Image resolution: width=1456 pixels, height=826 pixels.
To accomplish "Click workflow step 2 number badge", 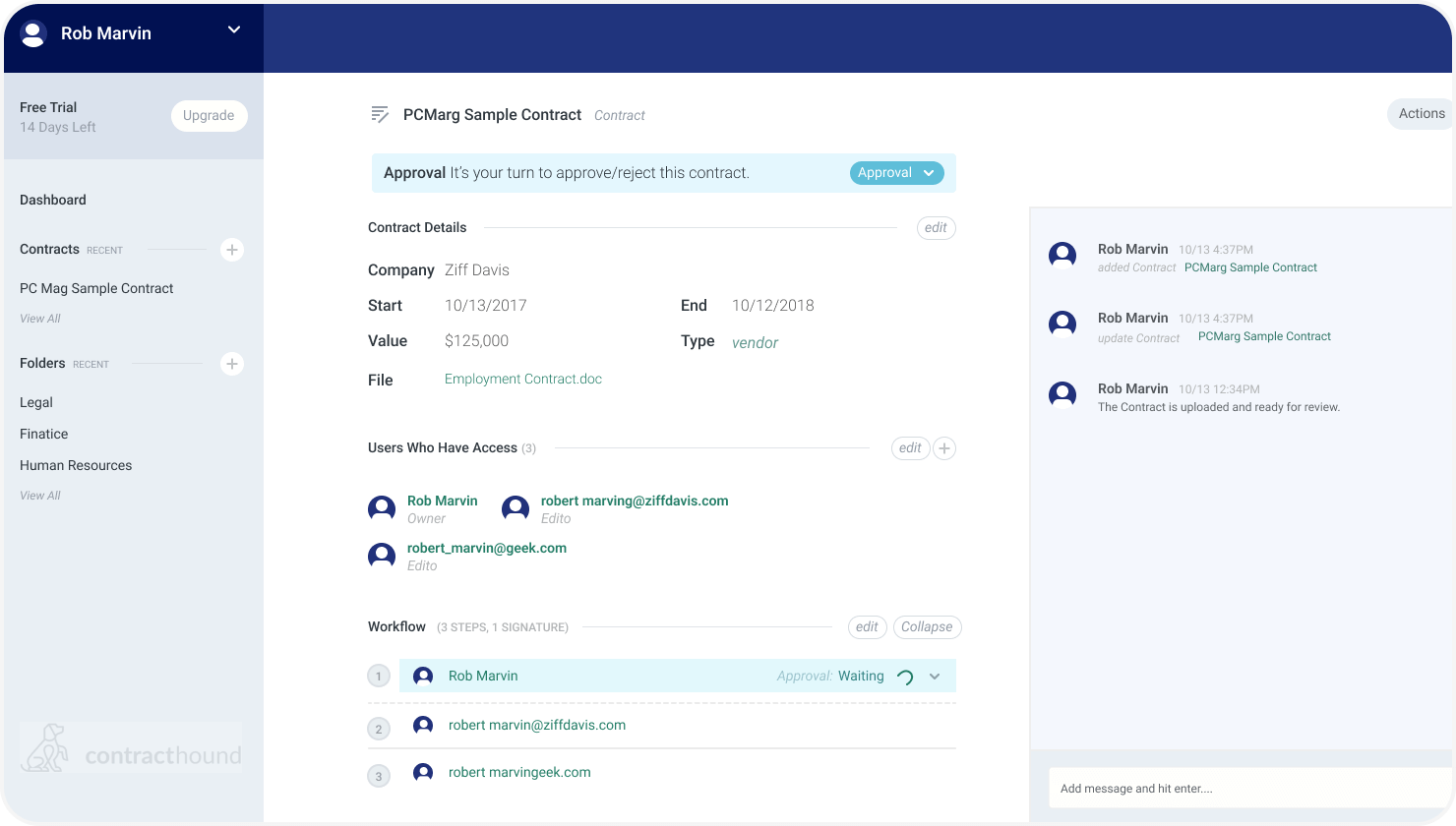I will (379, 730).
